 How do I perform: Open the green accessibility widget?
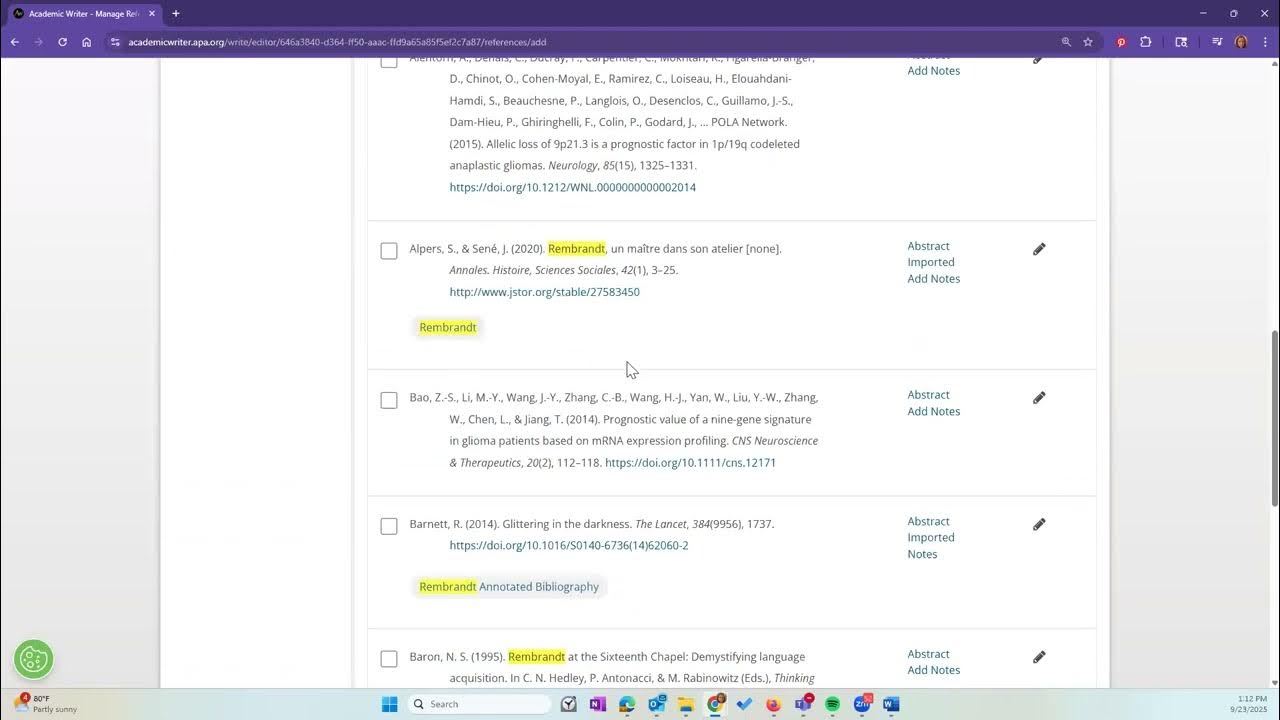[x=33, y=658]
